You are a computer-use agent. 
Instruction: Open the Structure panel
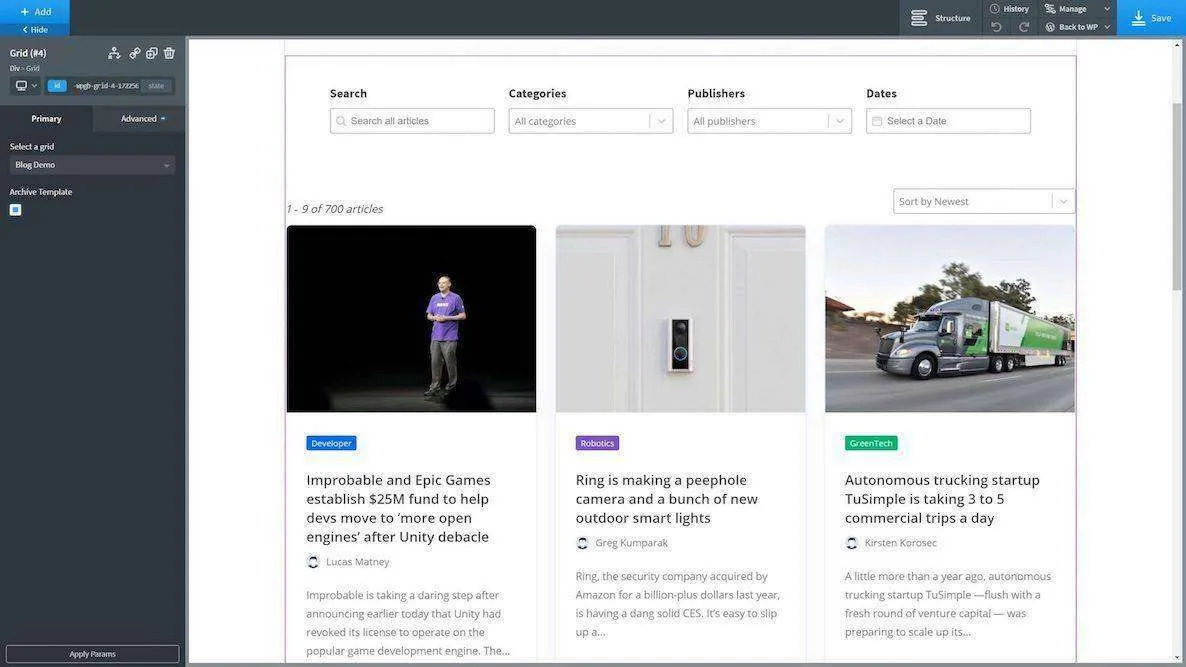[941, 18]
